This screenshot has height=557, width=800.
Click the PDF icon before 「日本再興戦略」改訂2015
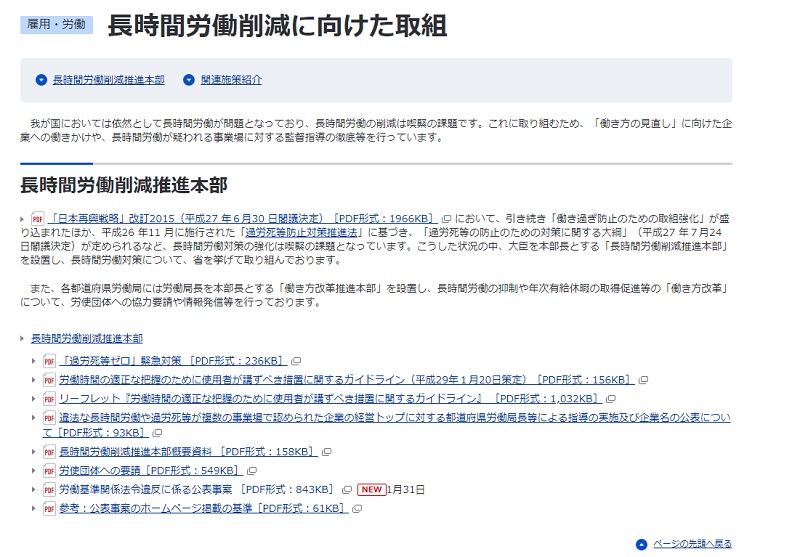pyautogui.click(x=38, y=218)
